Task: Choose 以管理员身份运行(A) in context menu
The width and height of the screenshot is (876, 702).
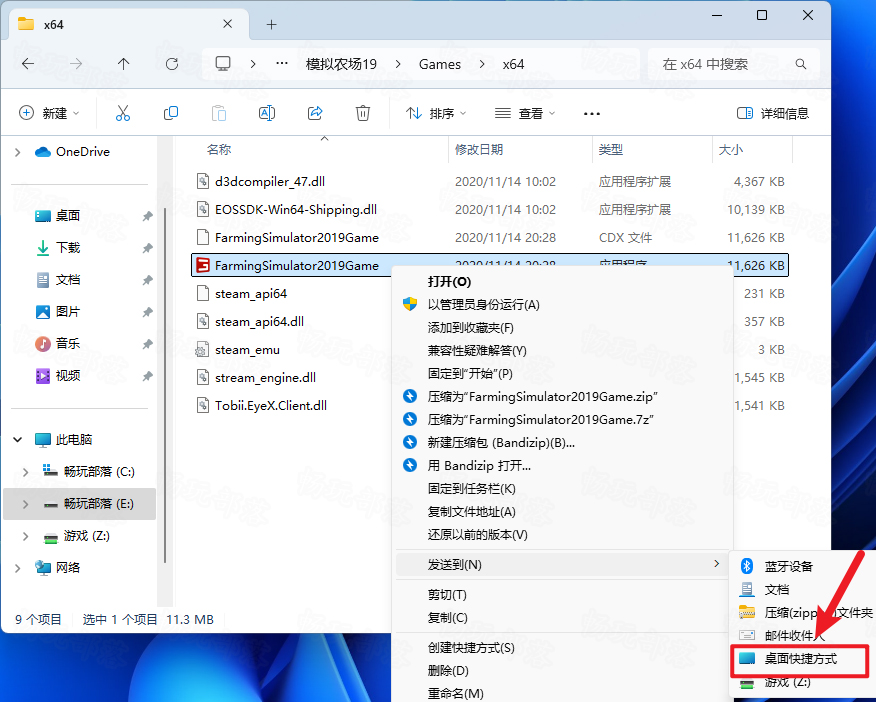Action: 484,305
